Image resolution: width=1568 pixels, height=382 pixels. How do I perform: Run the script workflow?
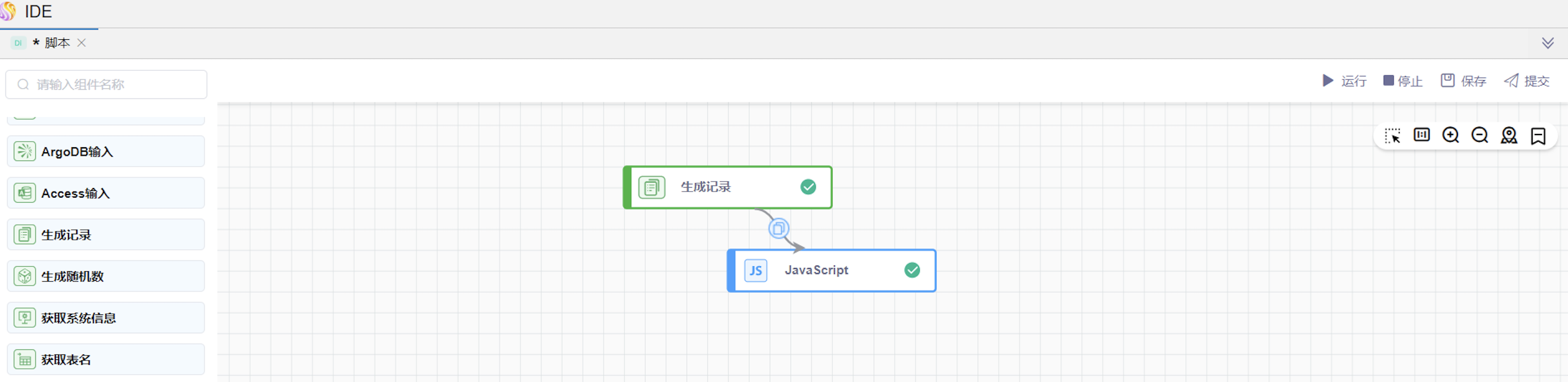point(1344,81)
